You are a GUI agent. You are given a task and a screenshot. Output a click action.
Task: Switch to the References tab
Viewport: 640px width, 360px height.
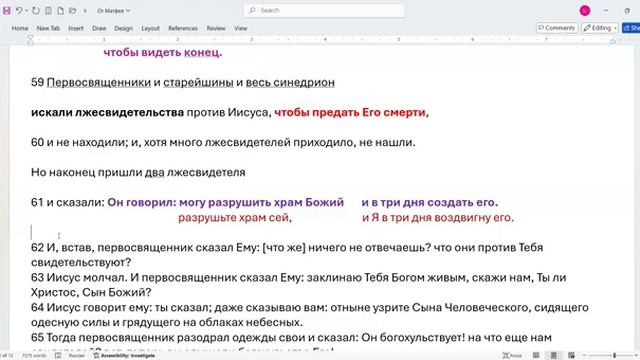click(x=183, y=28)
